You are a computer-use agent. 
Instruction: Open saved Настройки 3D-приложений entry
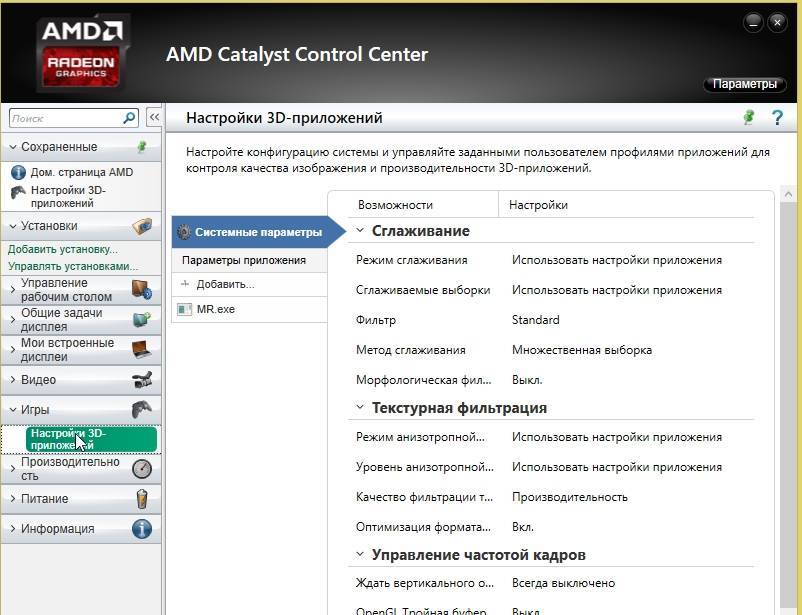tap(68, 196)
